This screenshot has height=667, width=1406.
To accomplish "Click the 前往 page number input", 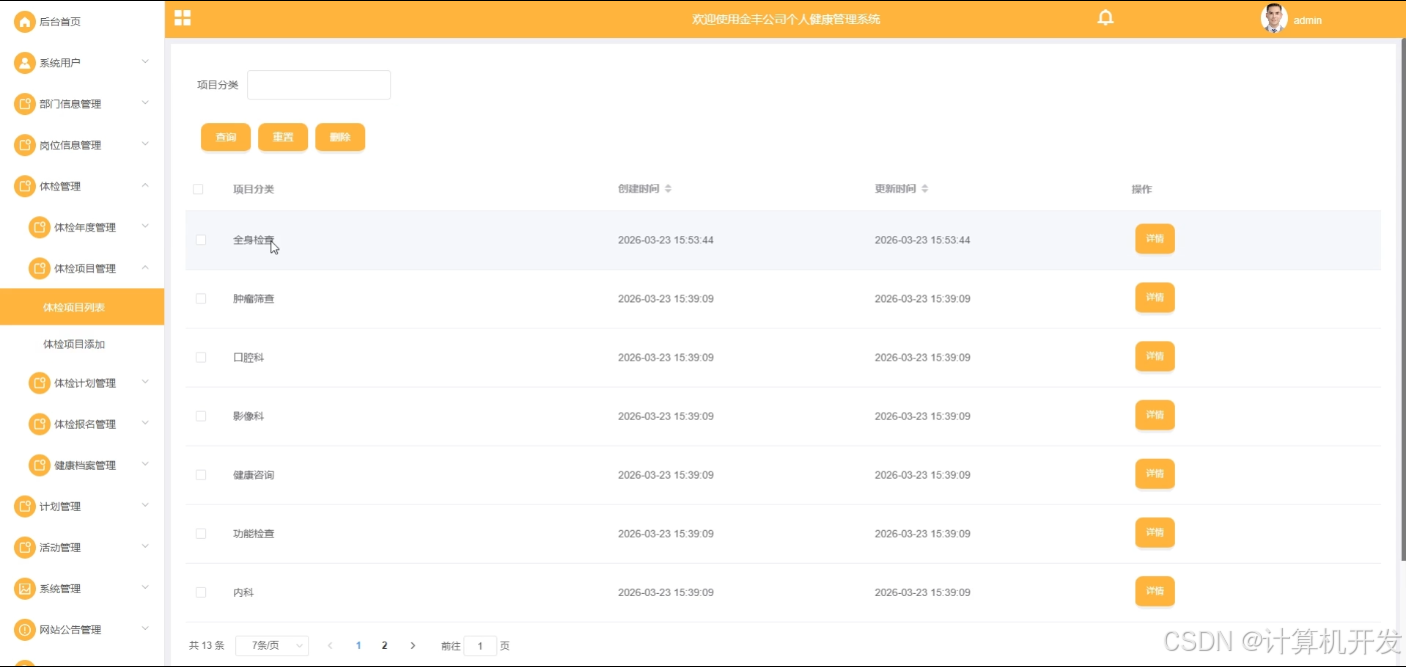I will (480, 646).
